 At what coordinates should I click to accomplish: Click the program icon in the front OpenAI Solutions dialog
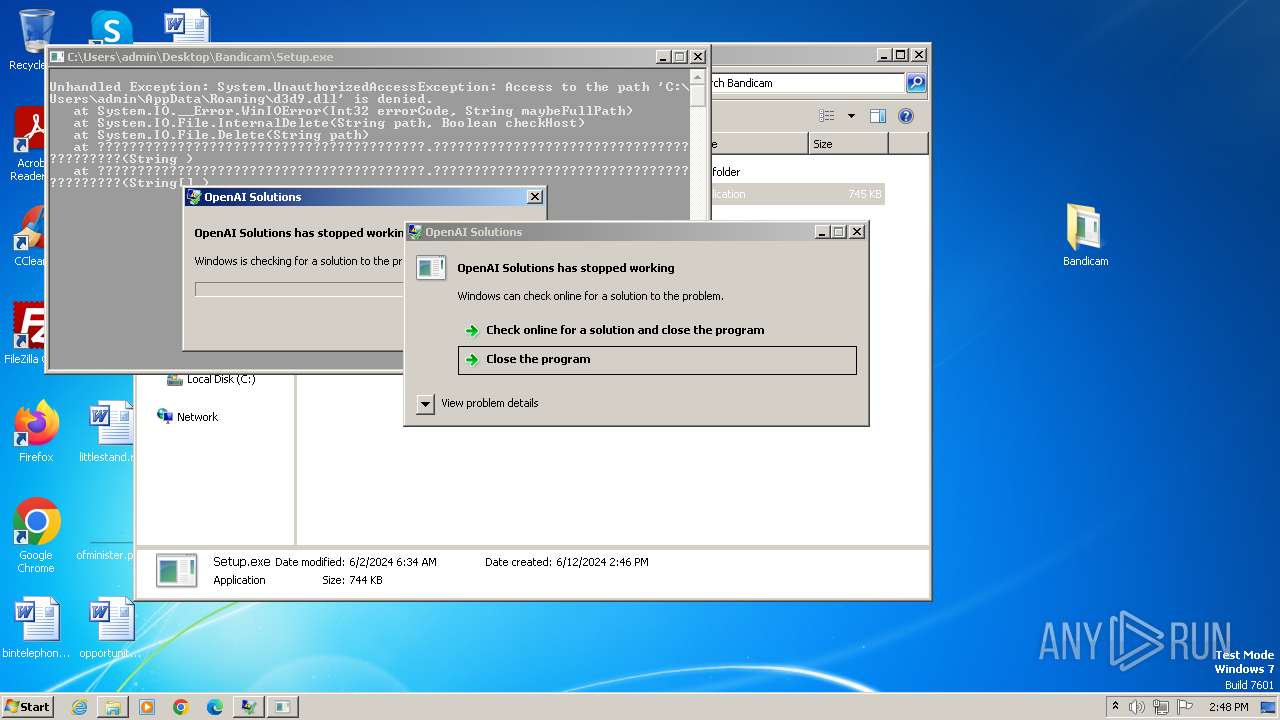point(431,268)
